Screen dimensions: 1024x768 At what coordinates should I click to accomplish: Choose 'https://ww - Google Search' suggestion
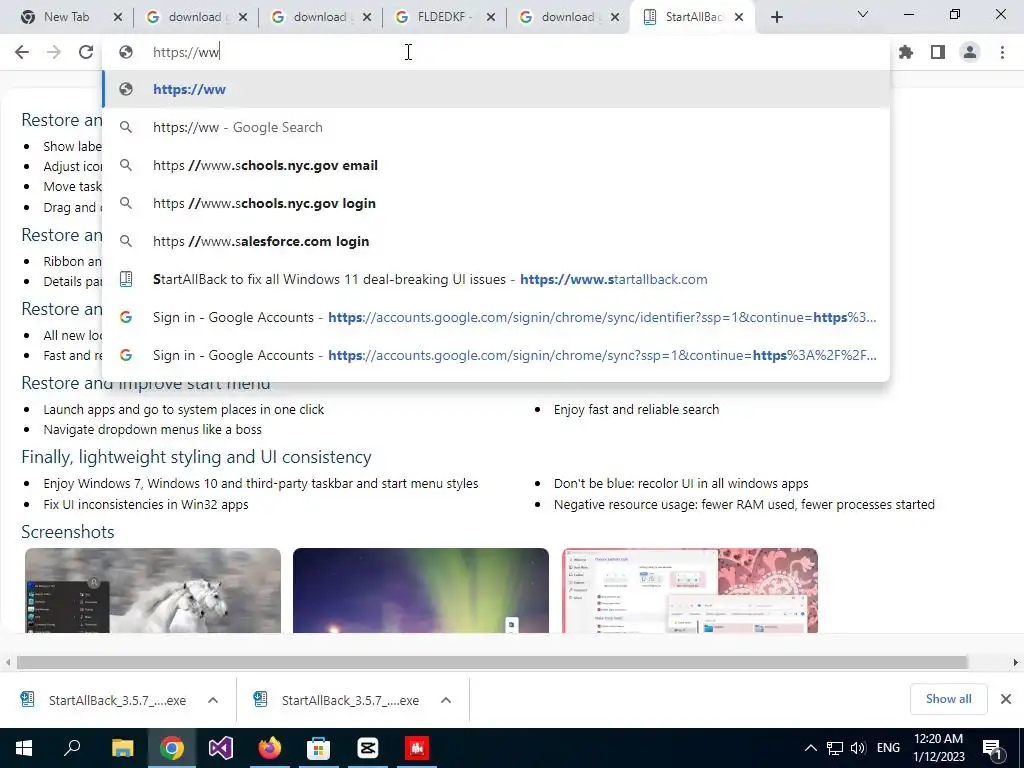pyautogui.click(x=496, y=127)
